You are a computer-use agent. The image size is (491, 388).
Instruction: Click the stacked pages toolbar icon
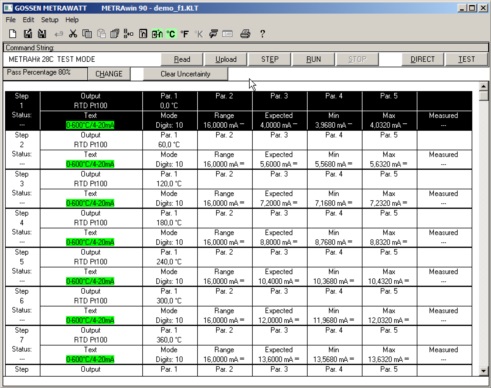pyautogui.click(x=115, y=34)
